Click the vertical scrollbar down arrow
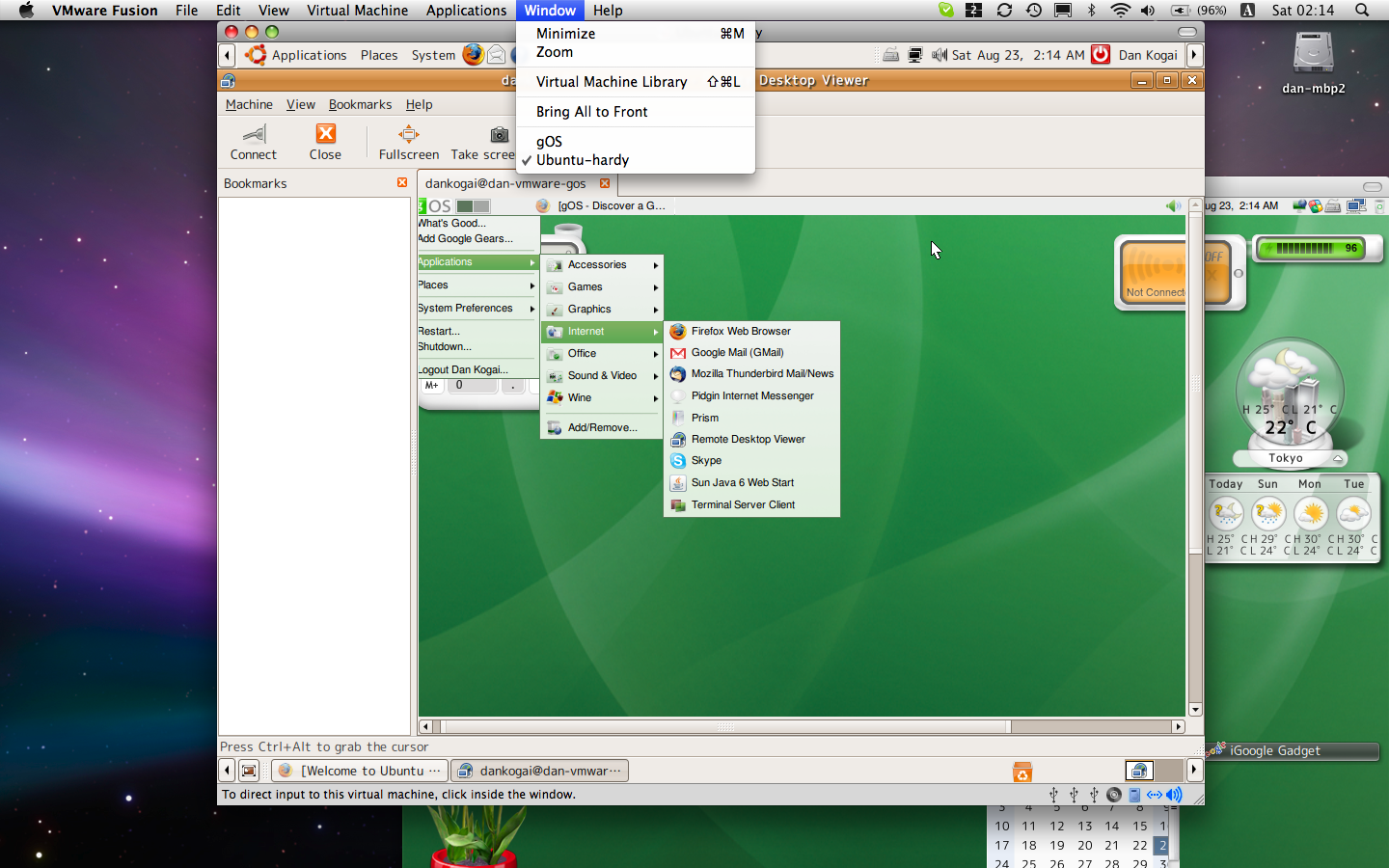This screenshot has width=1389, height=868. pos(1195,710)
